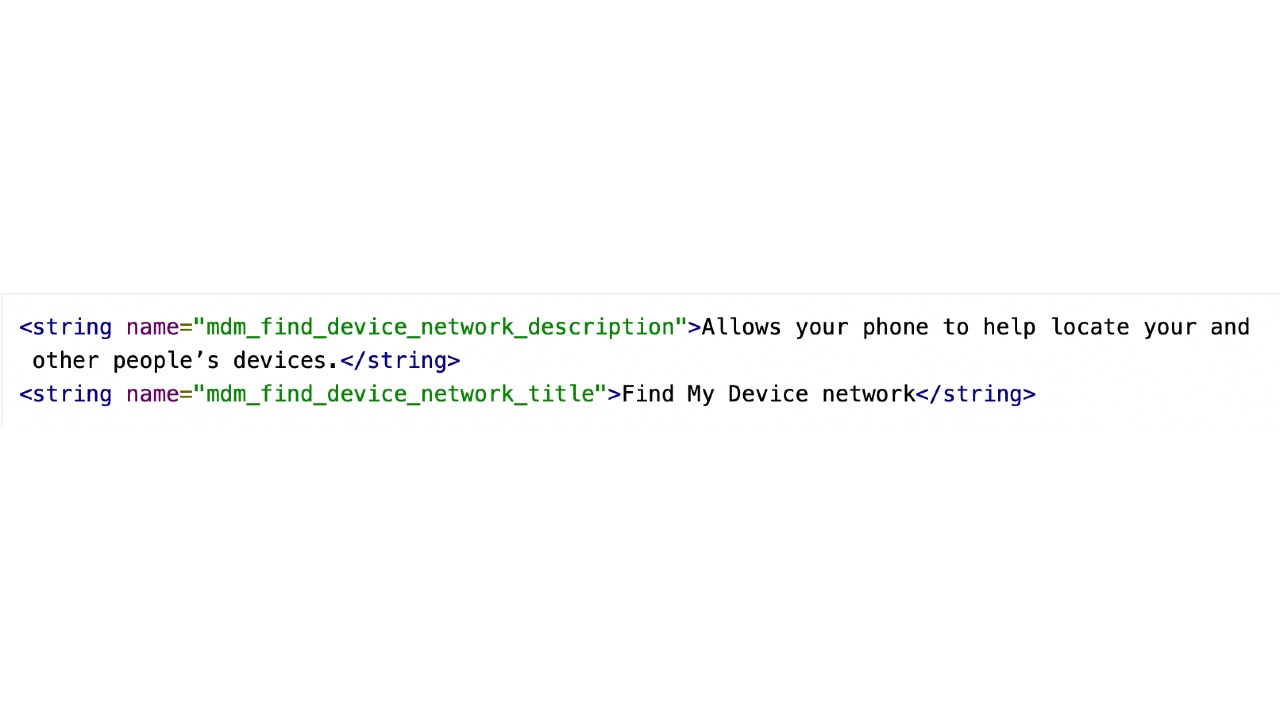The width and height of the screenshot is (1280, 720).
Task: Click the word people's on second line
Action: point(166,361)
